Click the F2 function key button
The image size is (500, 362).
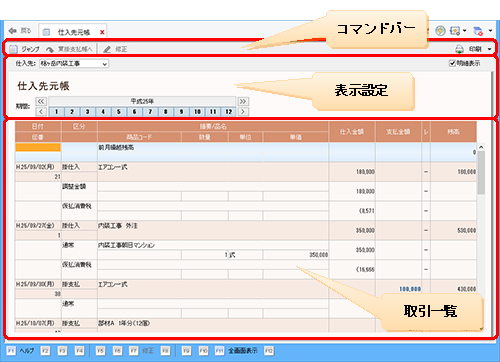tap(45, 351)
